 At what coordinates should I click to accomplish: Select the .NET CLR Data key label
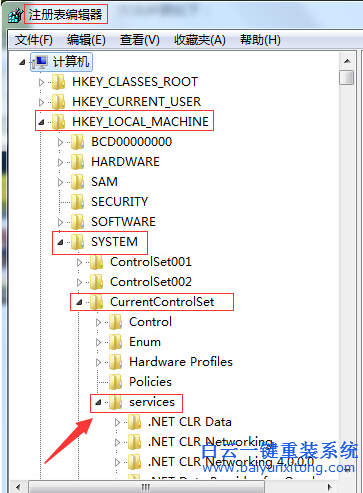190,422
